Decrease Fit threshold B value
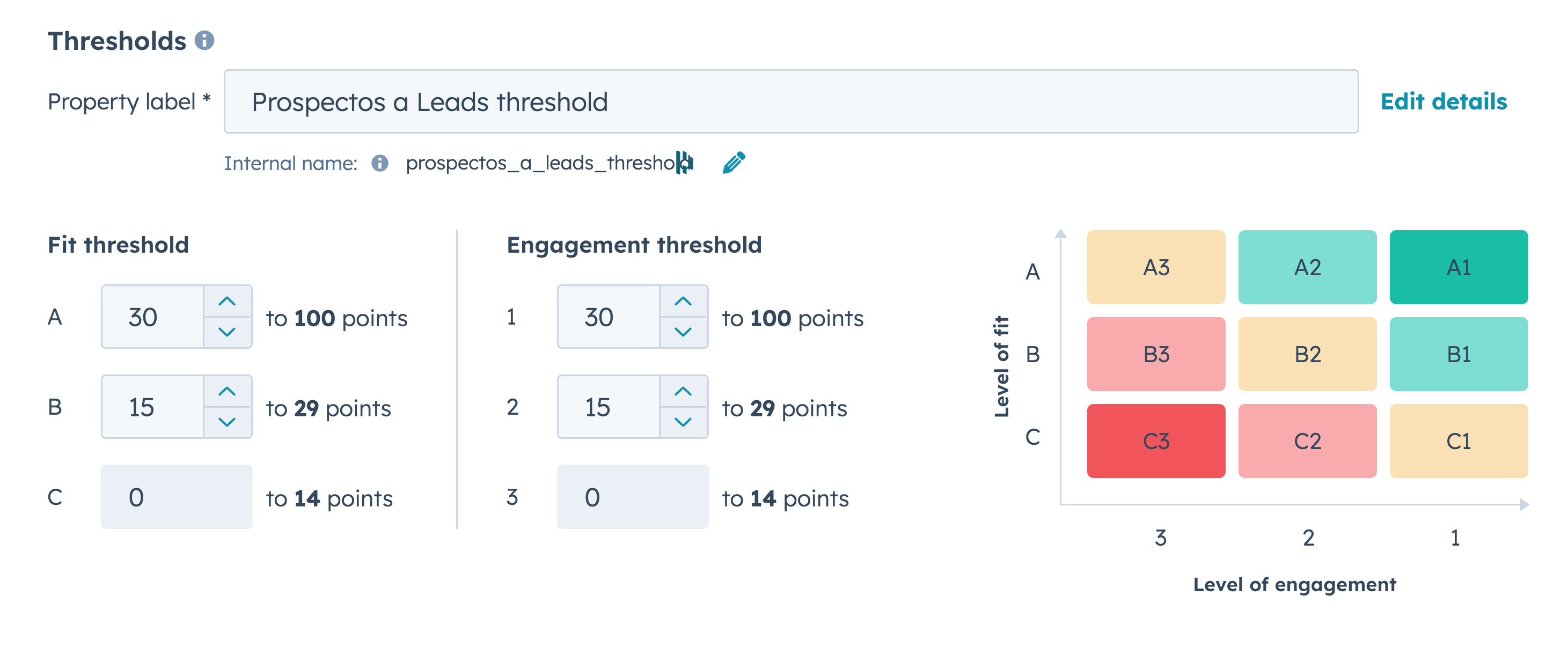This screenshot has height=647, width=1568. (227, 422)
